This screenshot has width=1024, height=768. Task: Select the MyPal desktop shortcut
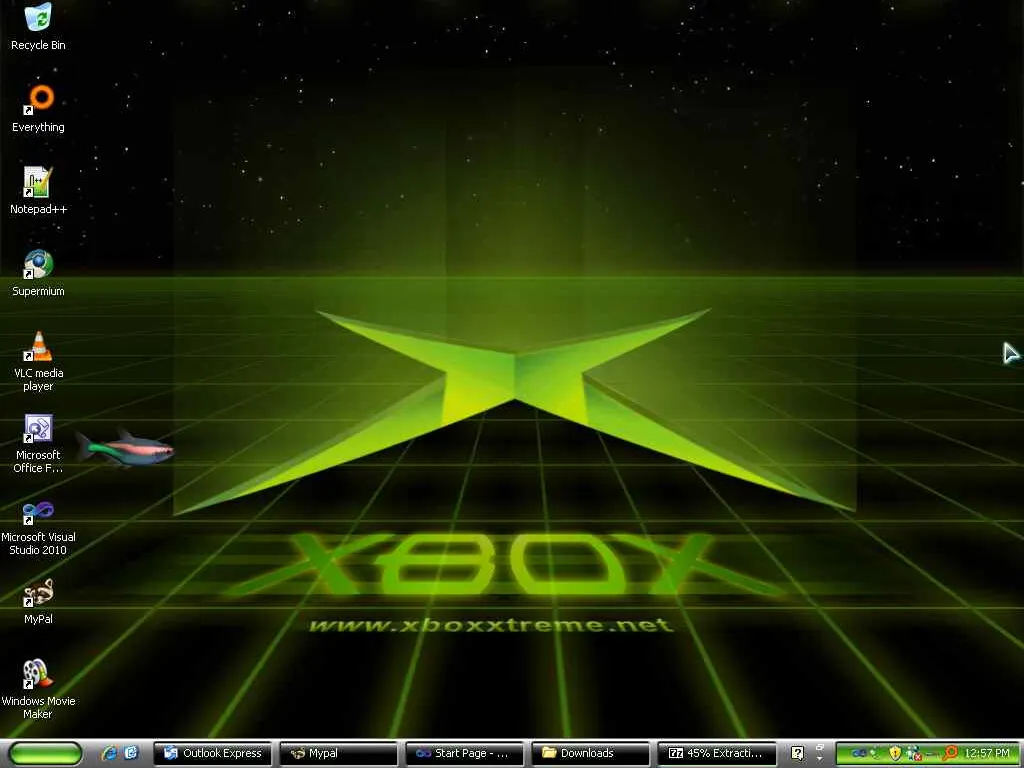coord(38,601)
